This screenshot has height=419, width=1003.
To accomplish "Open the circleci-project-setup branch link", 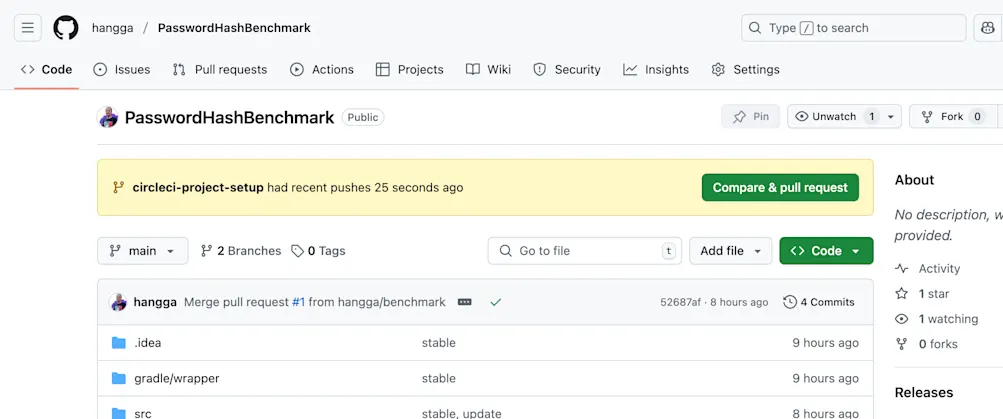I will click(198, 187).
